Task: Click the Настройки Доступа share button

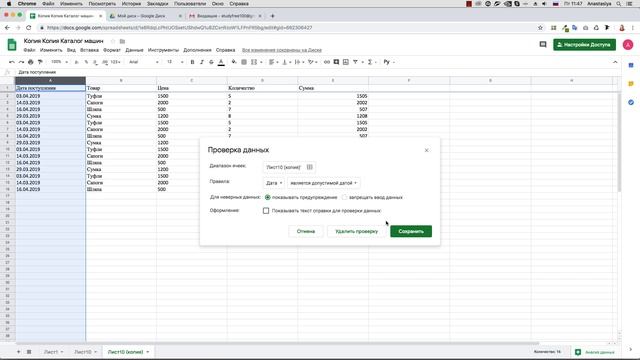Action: click(584, 44)
